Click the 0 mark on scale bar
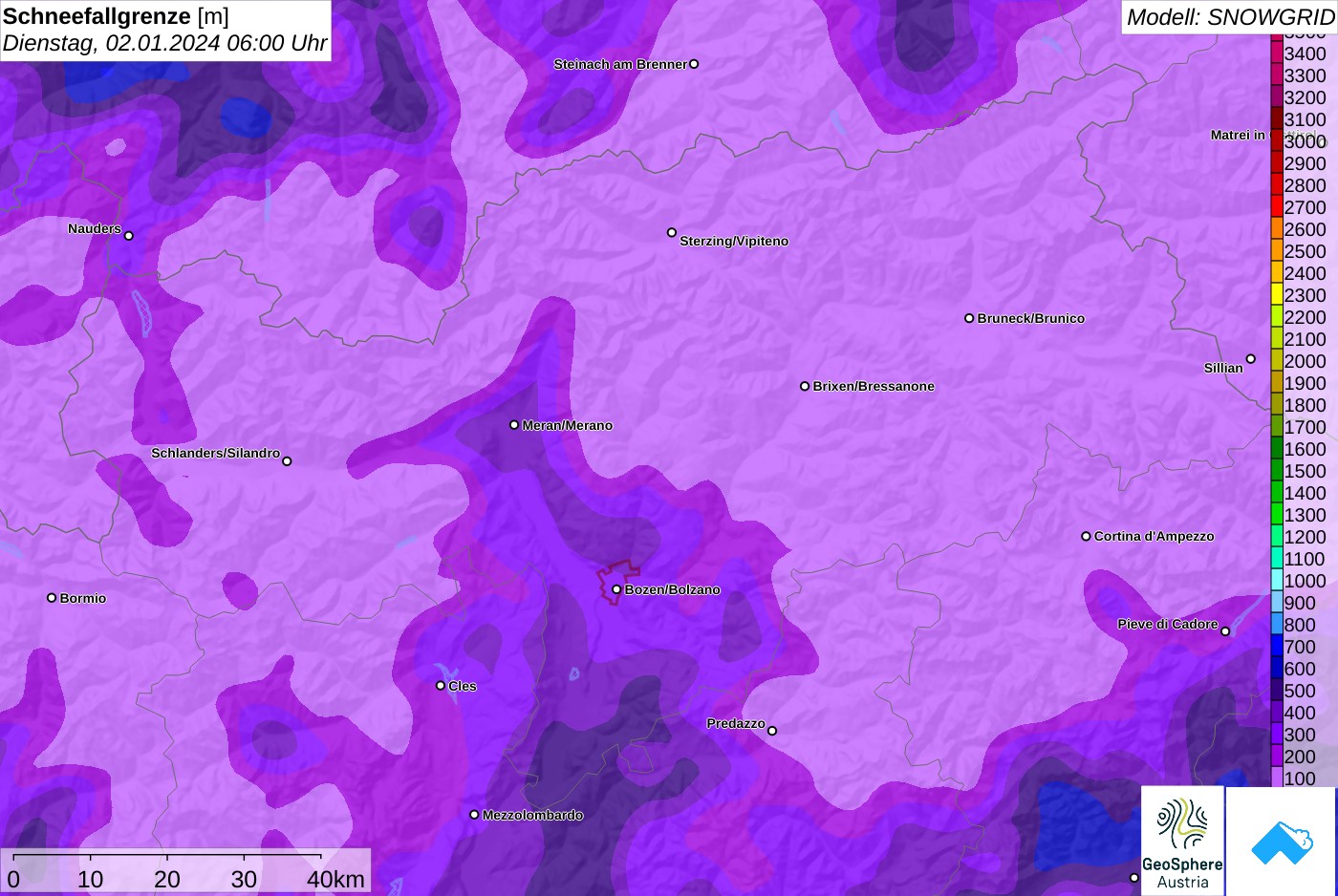1338x896 pixels. (13, 879)
